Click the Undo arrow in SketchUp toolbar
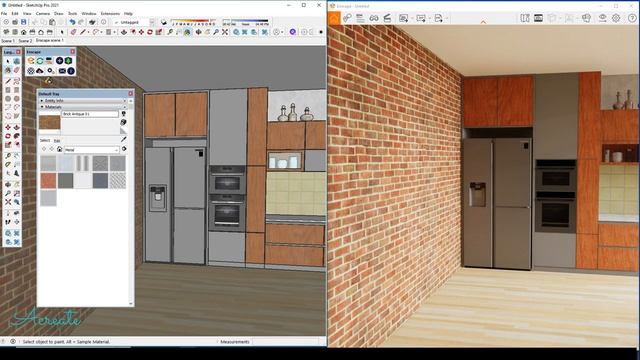This screenshot has width=640, height=360. pos(72,22)
